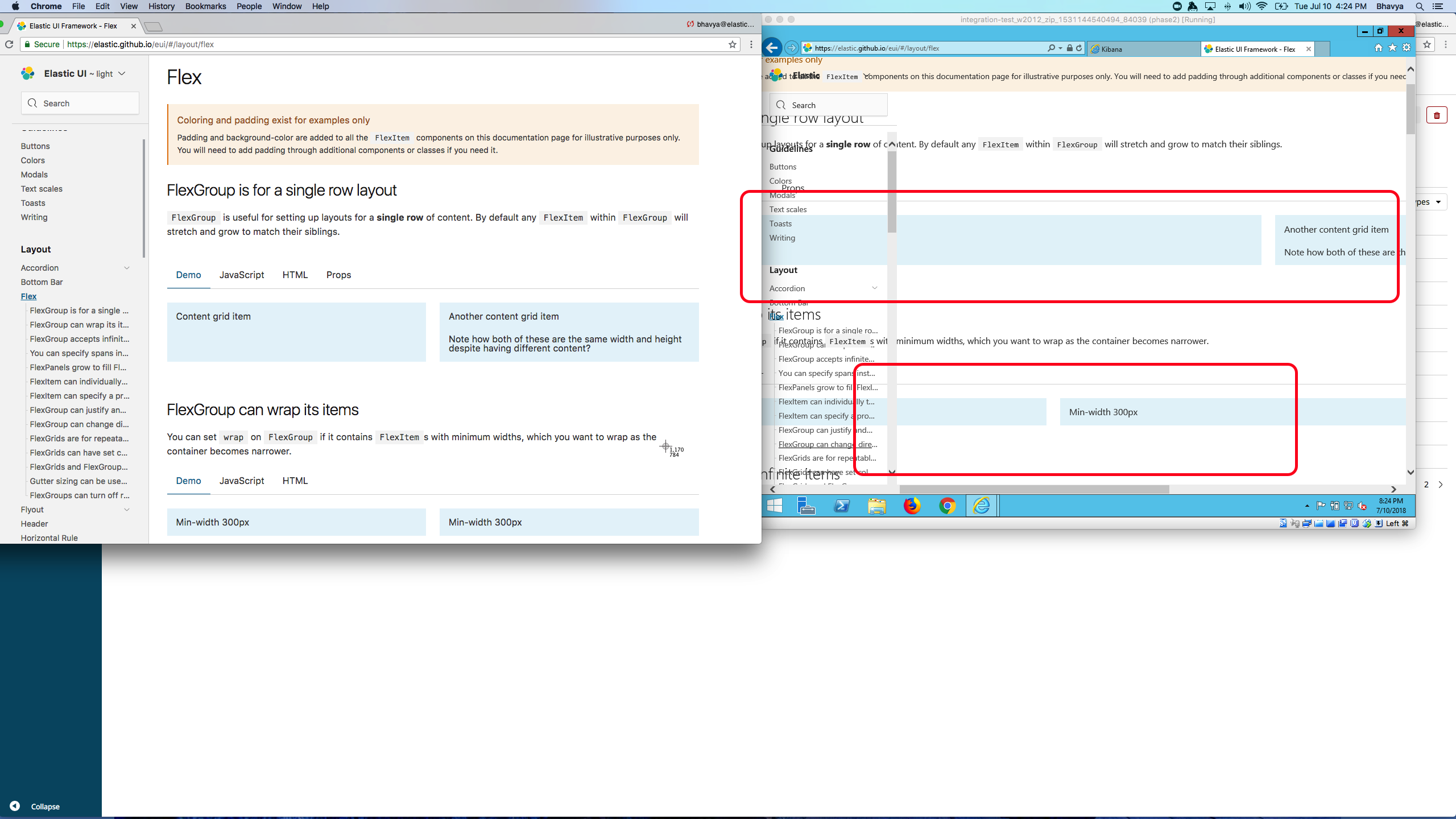This screenshot has width=1456, height=819.
Task: Switch to the JavaScript tab
Action: (x=241, y=275)
